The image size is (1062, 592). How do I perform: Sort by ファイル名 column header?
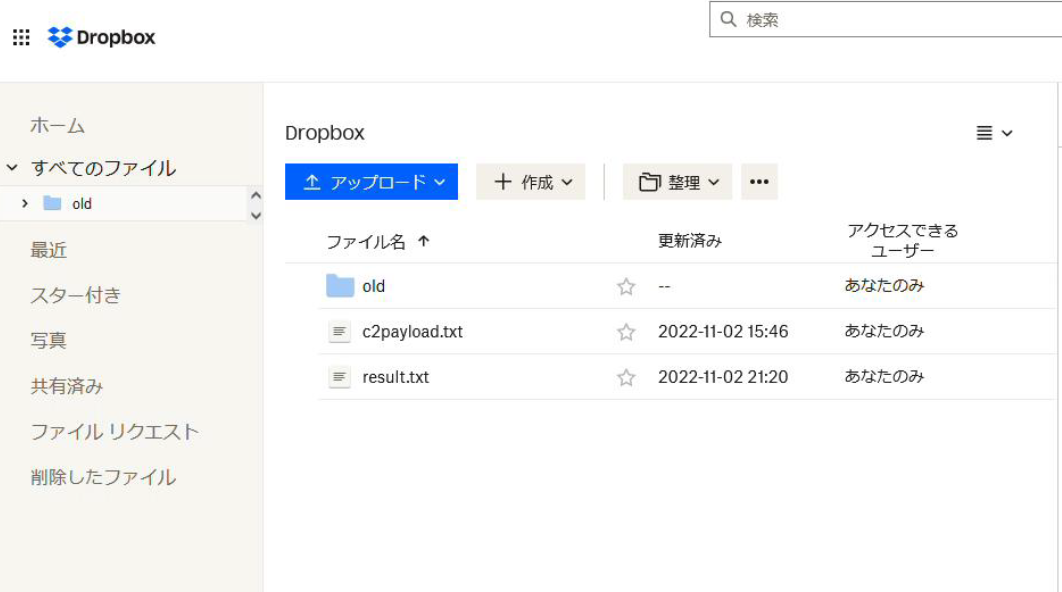point(366,242)
